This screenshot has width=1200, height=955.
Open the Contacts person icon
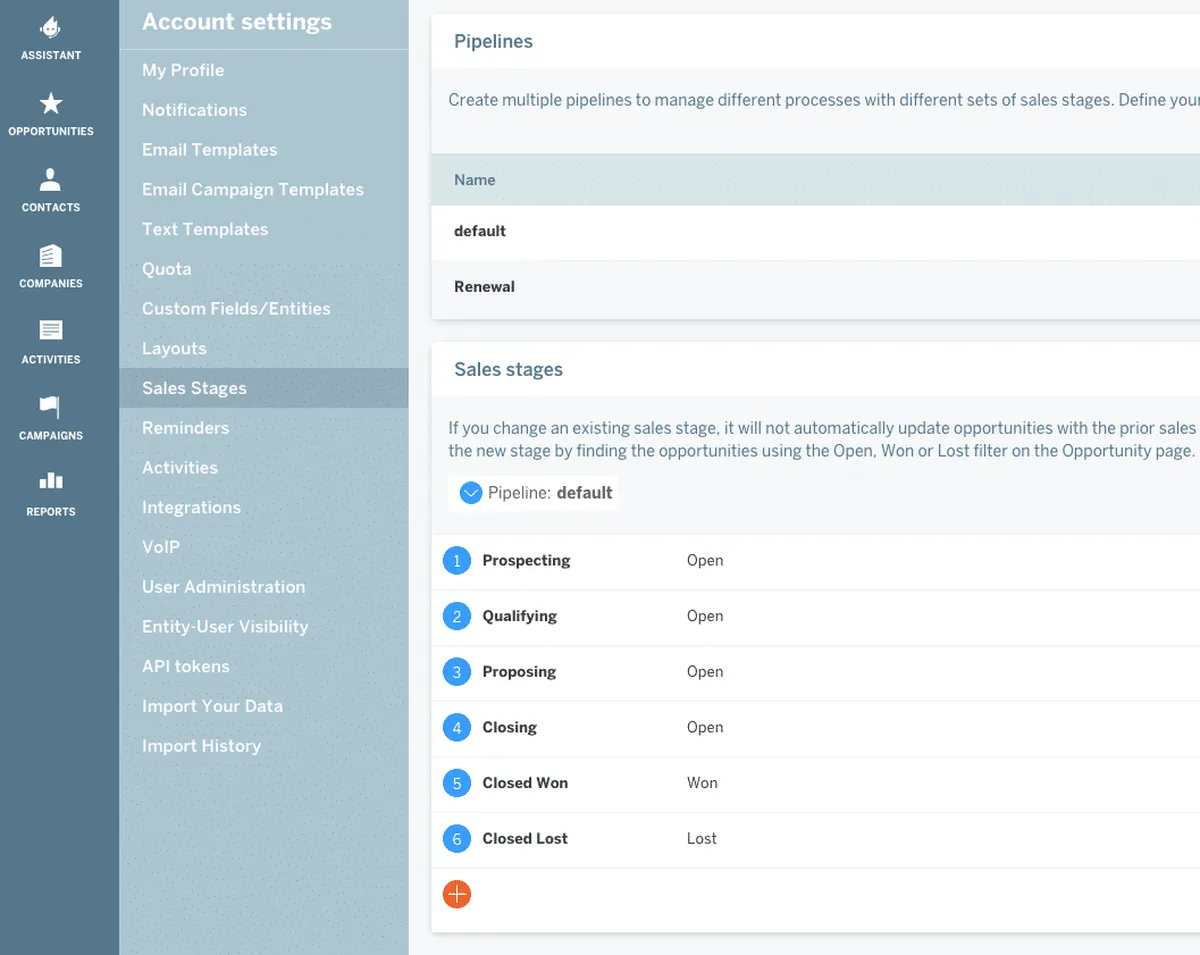pyautogui.click(x=51, y=180)
